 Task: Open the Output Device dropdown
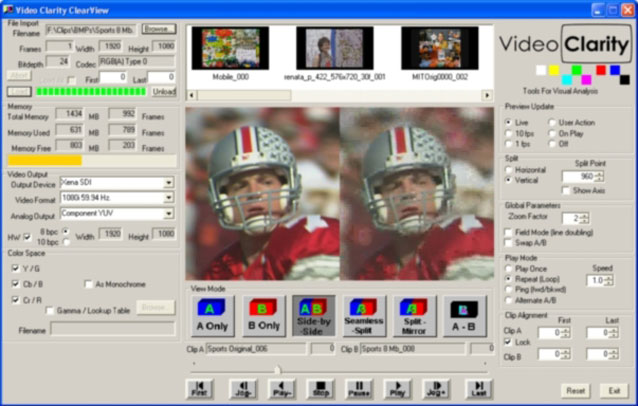[168, 183]
